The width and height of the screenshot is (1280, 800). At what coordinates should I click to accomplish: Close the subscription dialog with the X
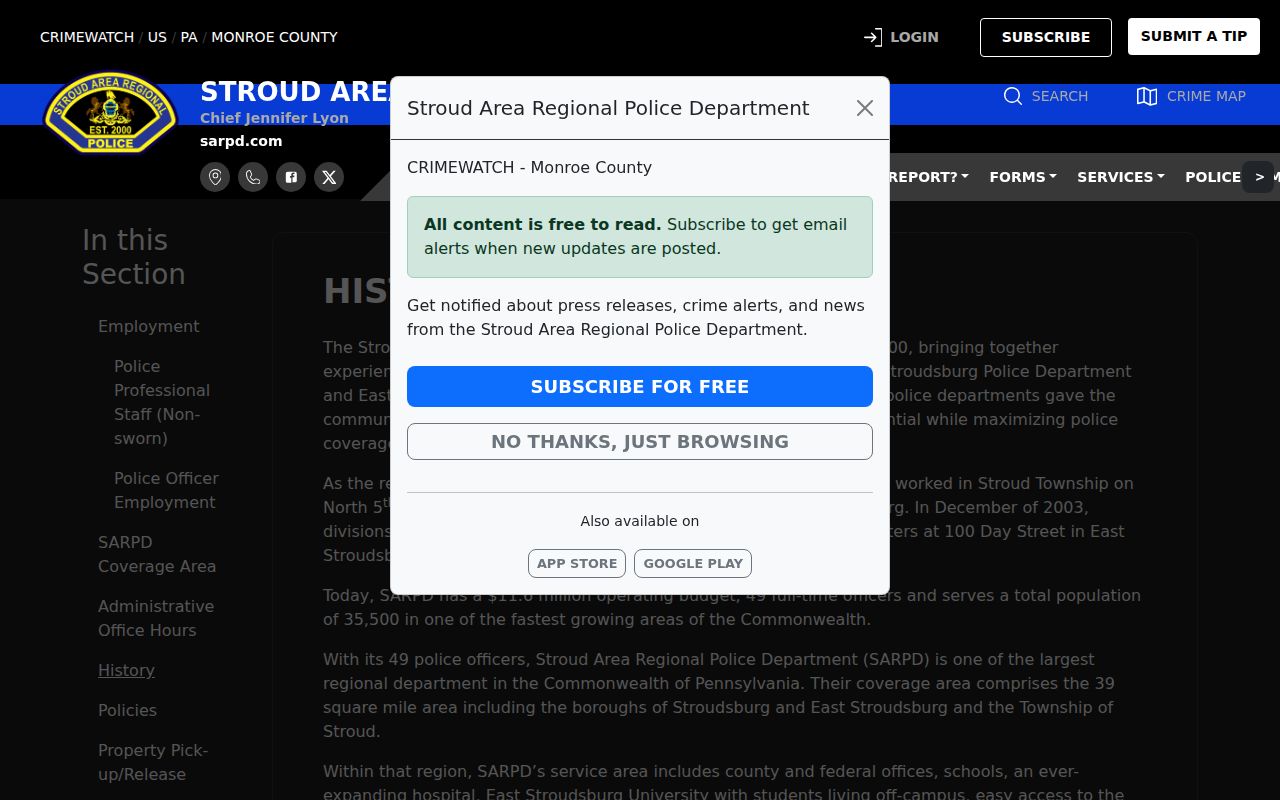tap(865, 108)
